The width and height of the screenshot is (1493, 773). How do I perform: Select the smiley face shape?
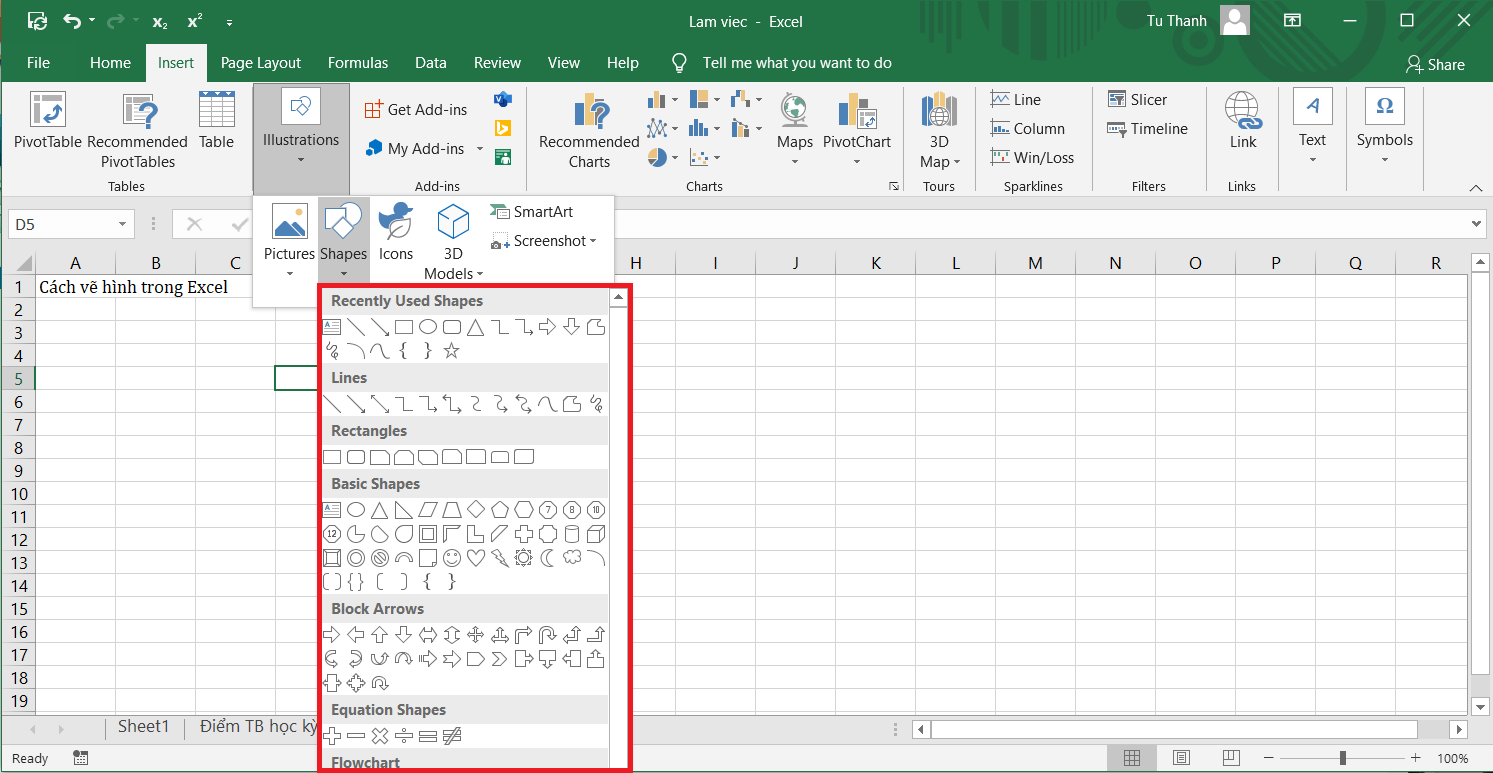pos(452,558)
